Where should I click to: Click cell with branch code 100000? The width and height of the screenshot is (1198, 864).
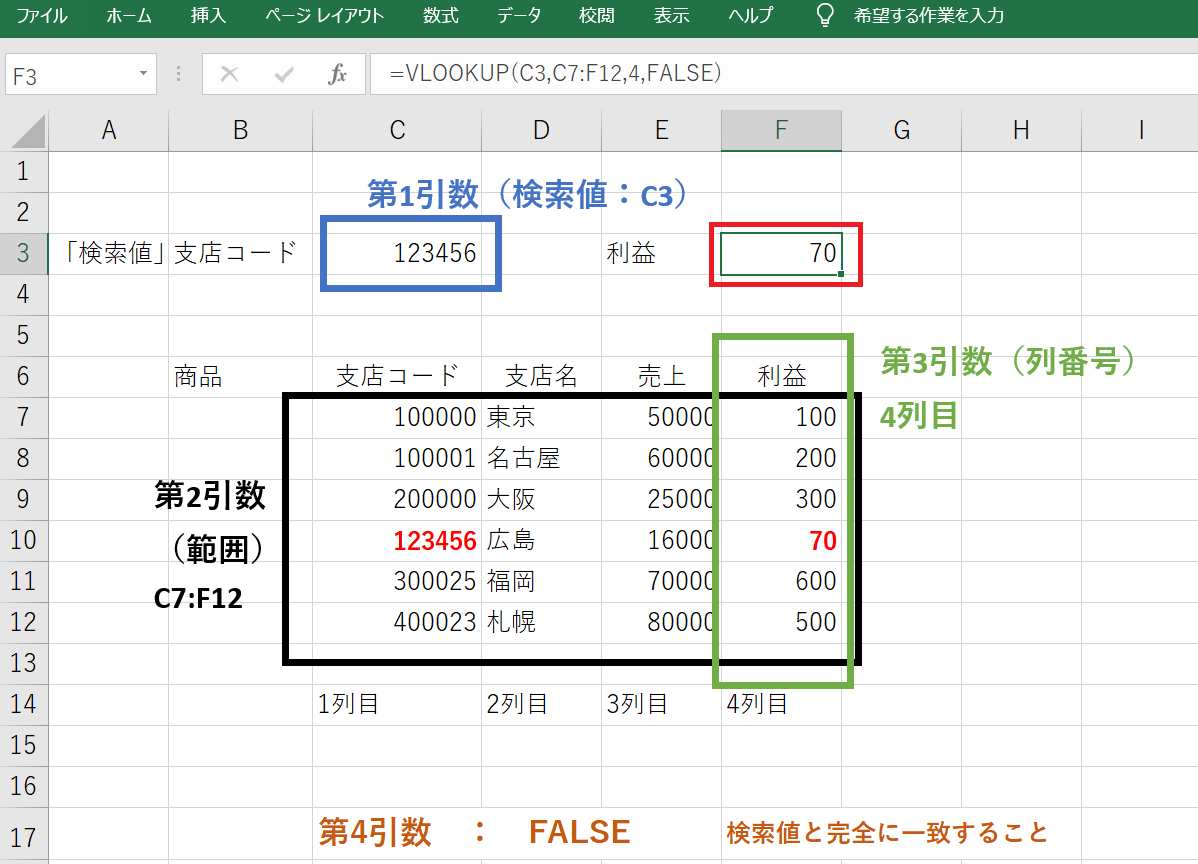pyautogui.click(x=397, y=417)
